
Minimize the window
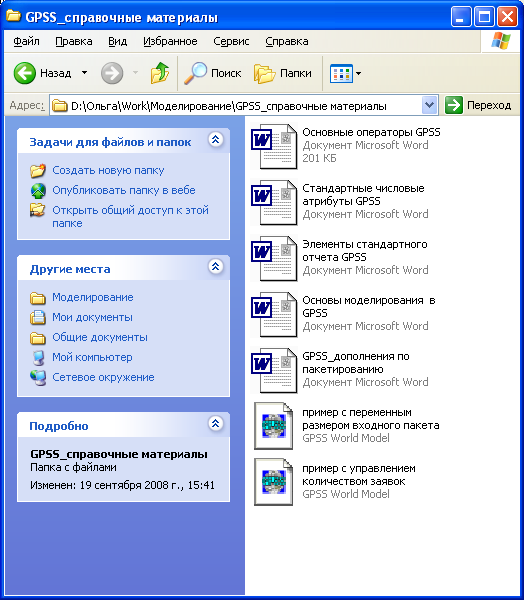click(460, 17)
